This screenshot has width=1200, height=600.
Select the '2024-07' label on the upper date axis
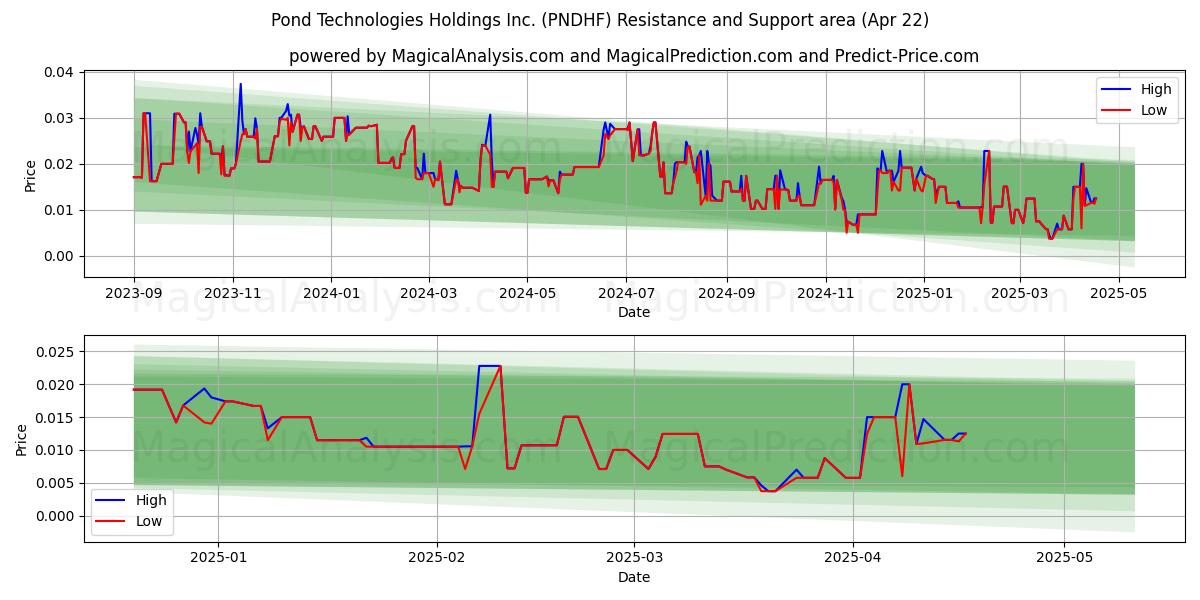pyautogui.click(x=626, y=295)
